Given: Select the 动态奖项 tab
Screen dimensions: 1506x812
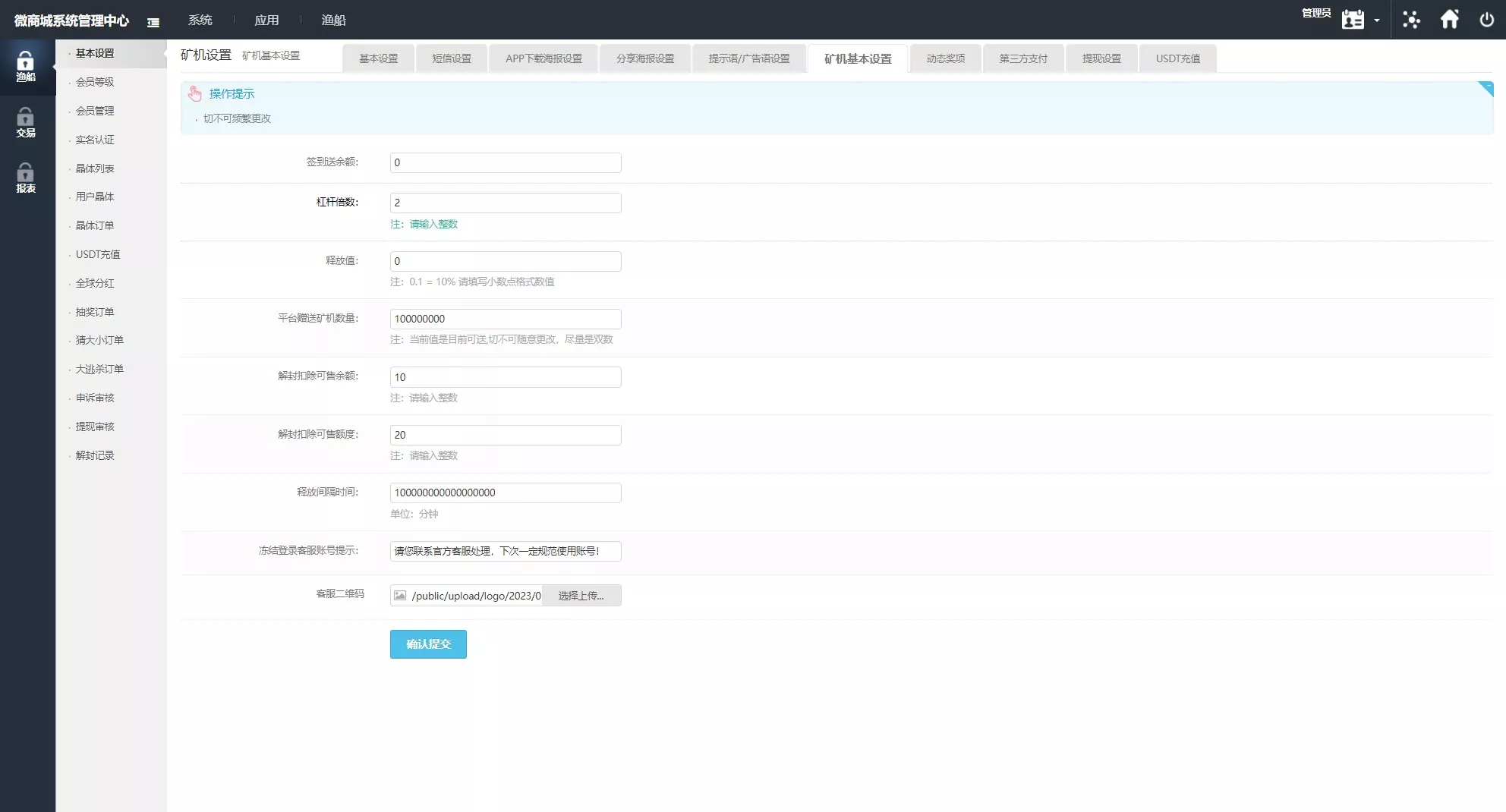Looking at the screenshot, I should 945,58.
